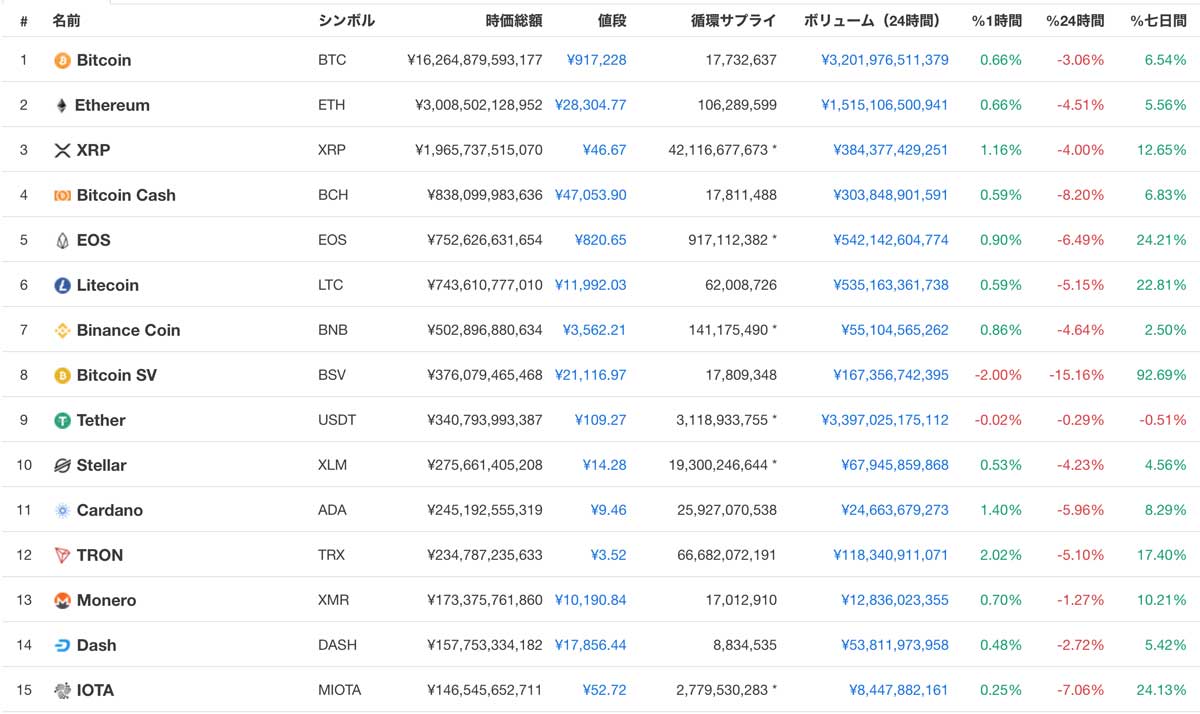Screen dimensions: 1200x714
Task: Sort by the %24時間 column header
Action: [1075, 20]
